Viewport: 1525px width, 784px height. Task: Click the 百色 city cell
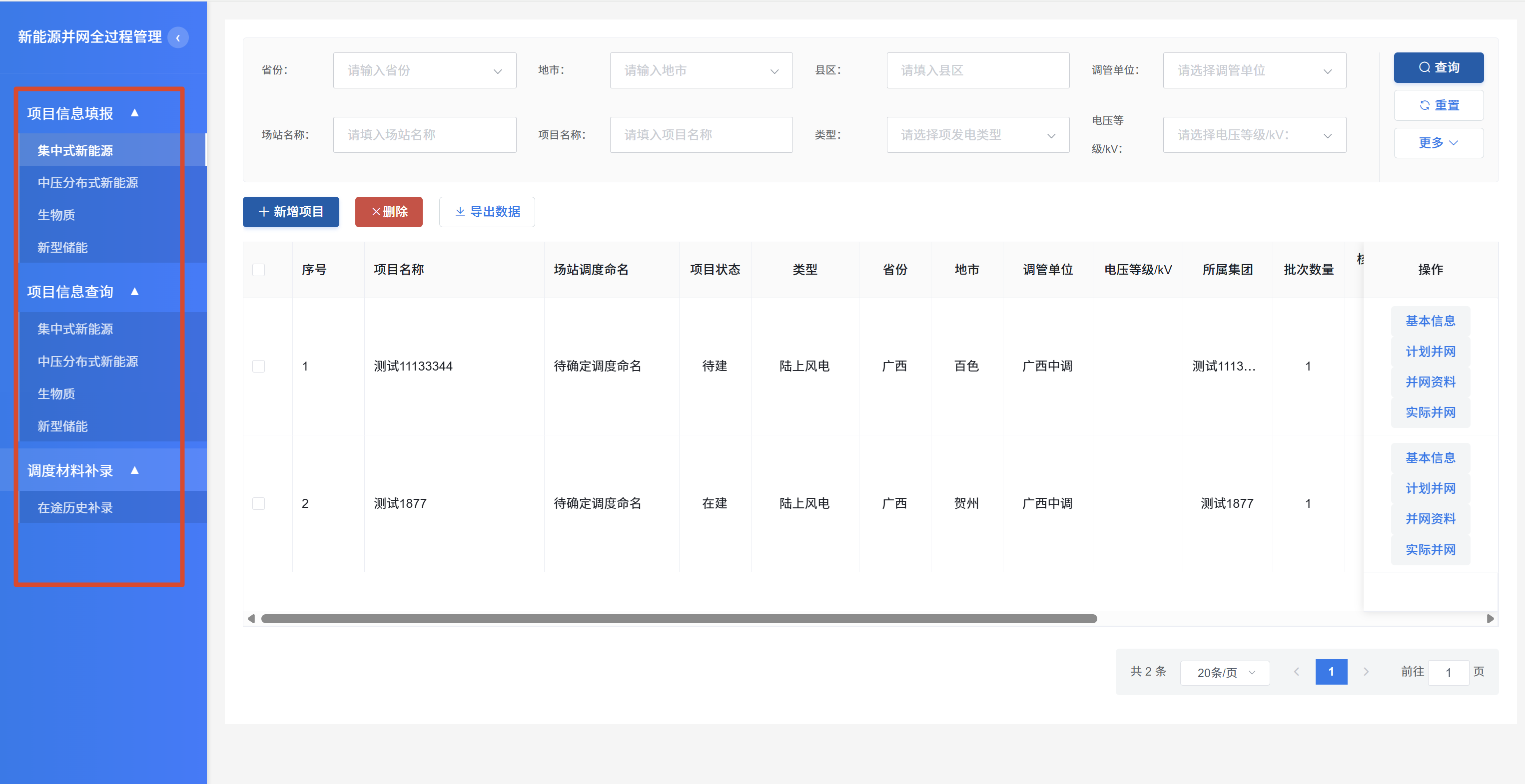tap(967, 366)
